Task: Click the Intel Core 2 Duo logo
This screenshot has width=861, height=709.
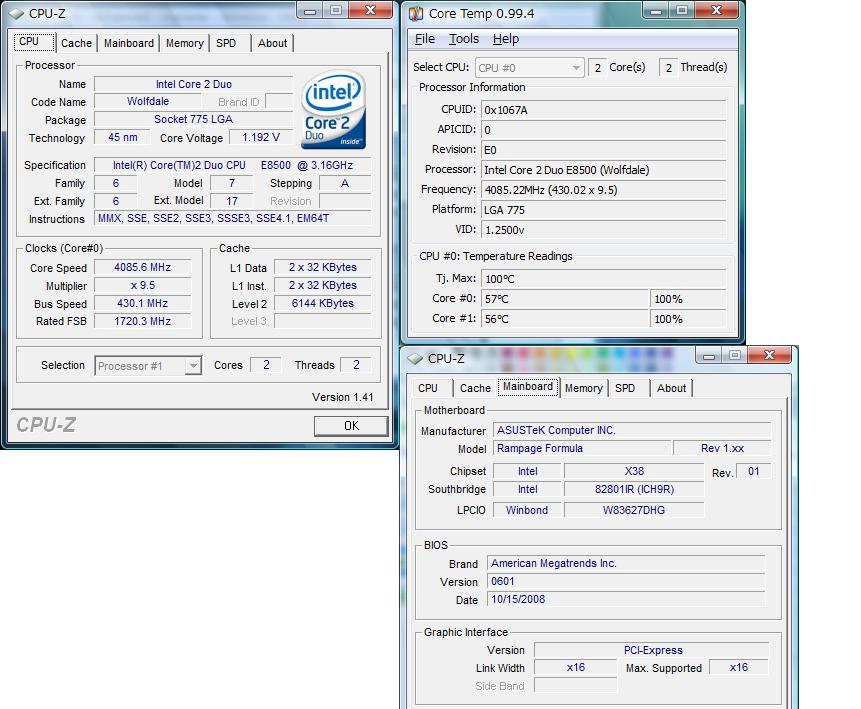Action: (333, 109)
